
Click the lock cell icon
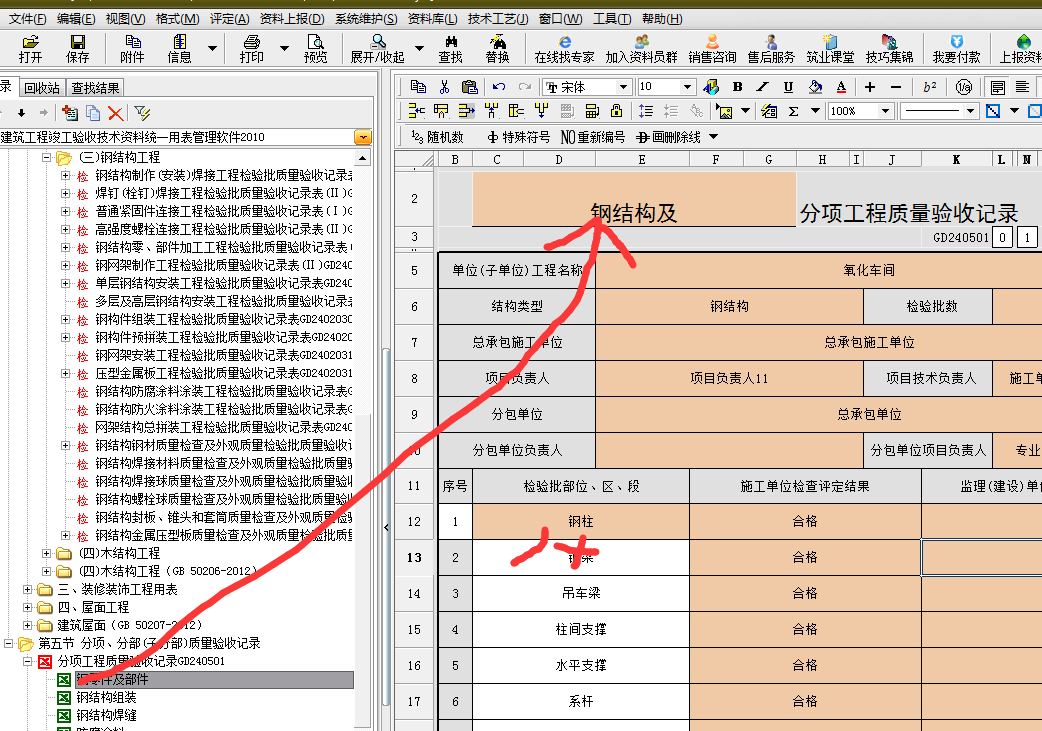tap(617, 111)
